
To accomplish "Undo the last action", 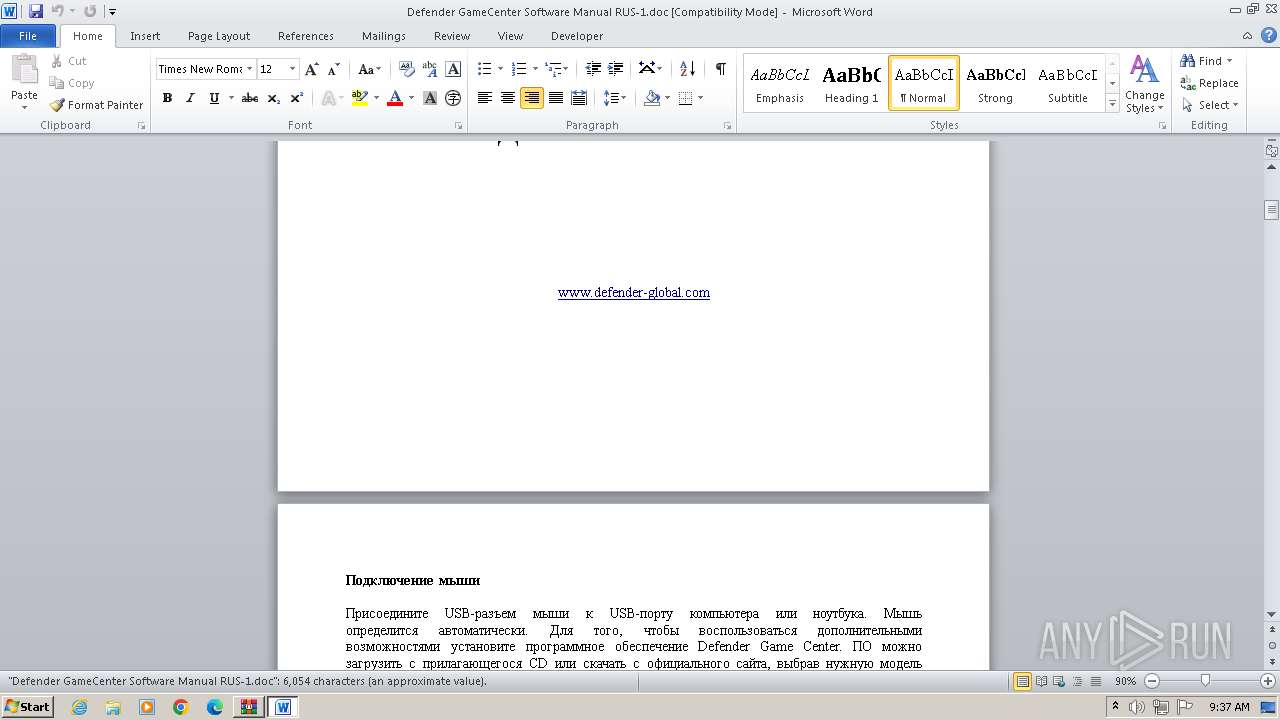I will coord(58,11).
